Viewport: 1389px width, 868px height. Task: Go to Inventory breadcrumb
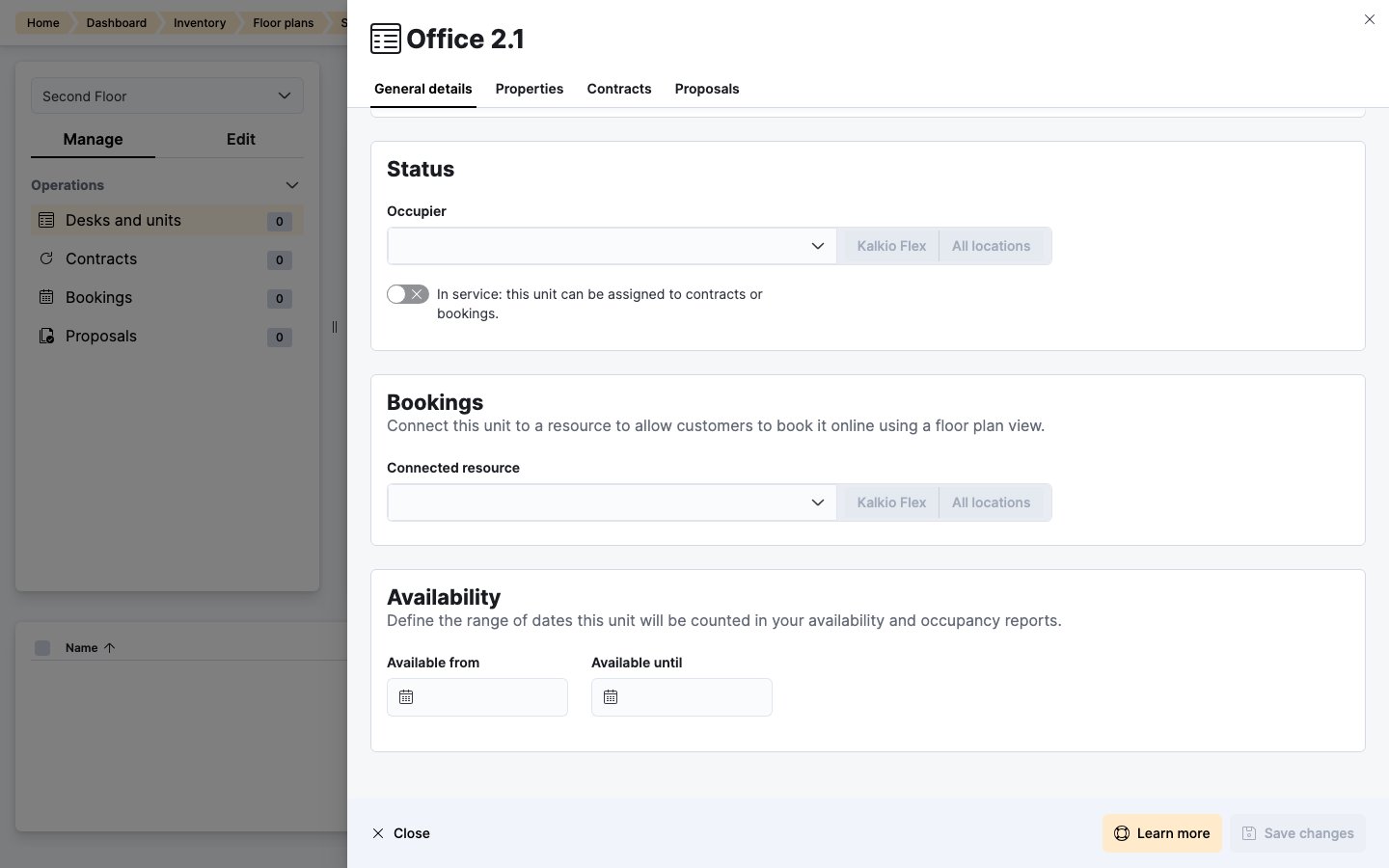(200, 23)
